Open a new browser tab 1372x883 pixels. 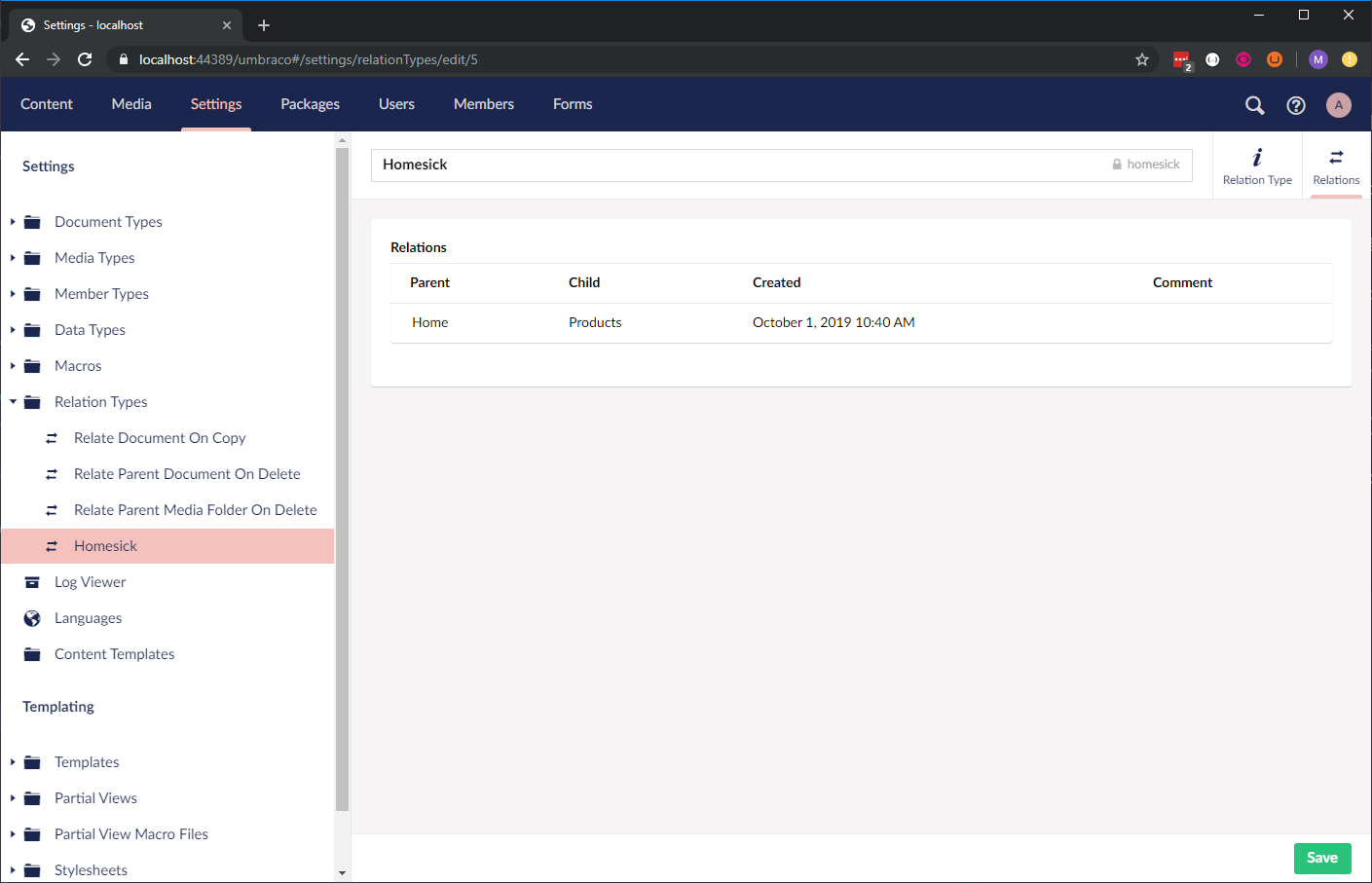[264, 25]
